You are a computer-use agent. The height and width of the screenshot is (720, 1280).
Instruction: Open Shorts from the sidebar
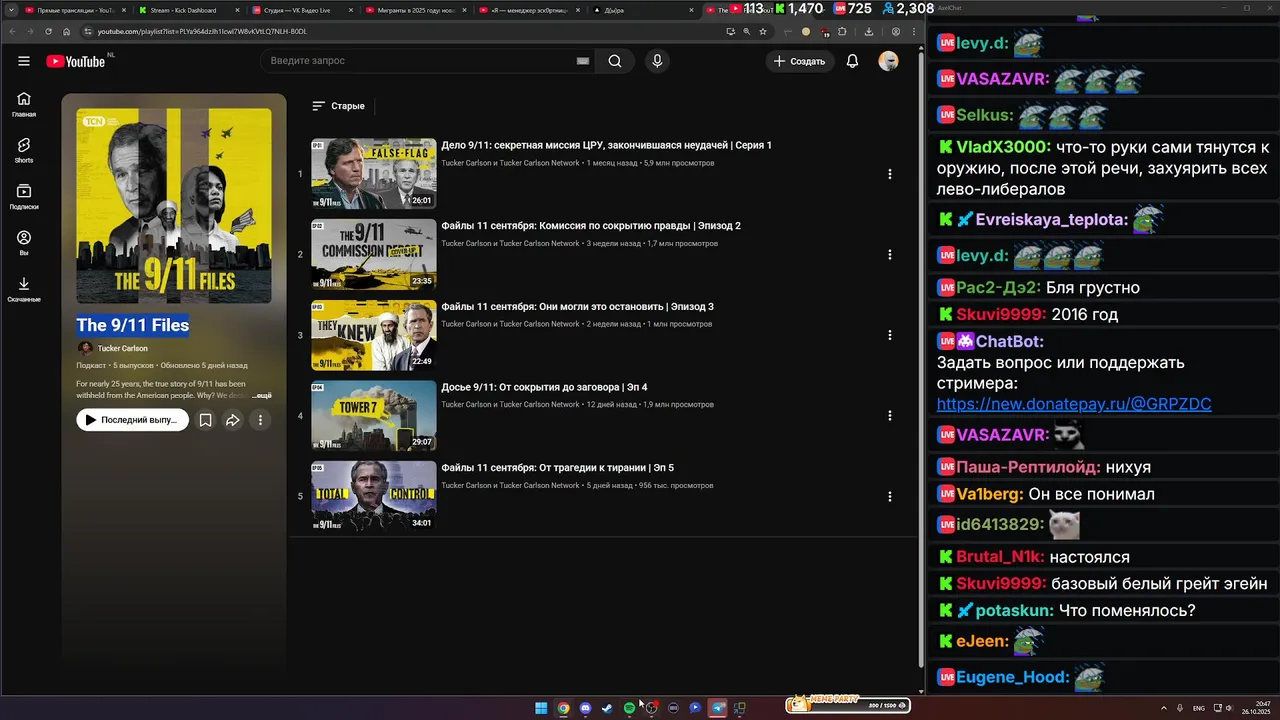pos(24,151)
